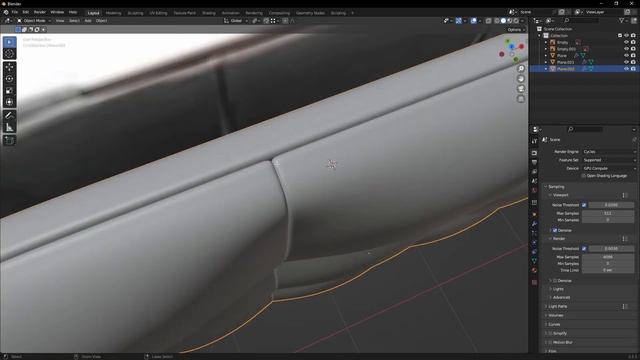Screen dimensions: 640x360
Task: Click the Render Time Limit field
Action: (x=608, y=270)
